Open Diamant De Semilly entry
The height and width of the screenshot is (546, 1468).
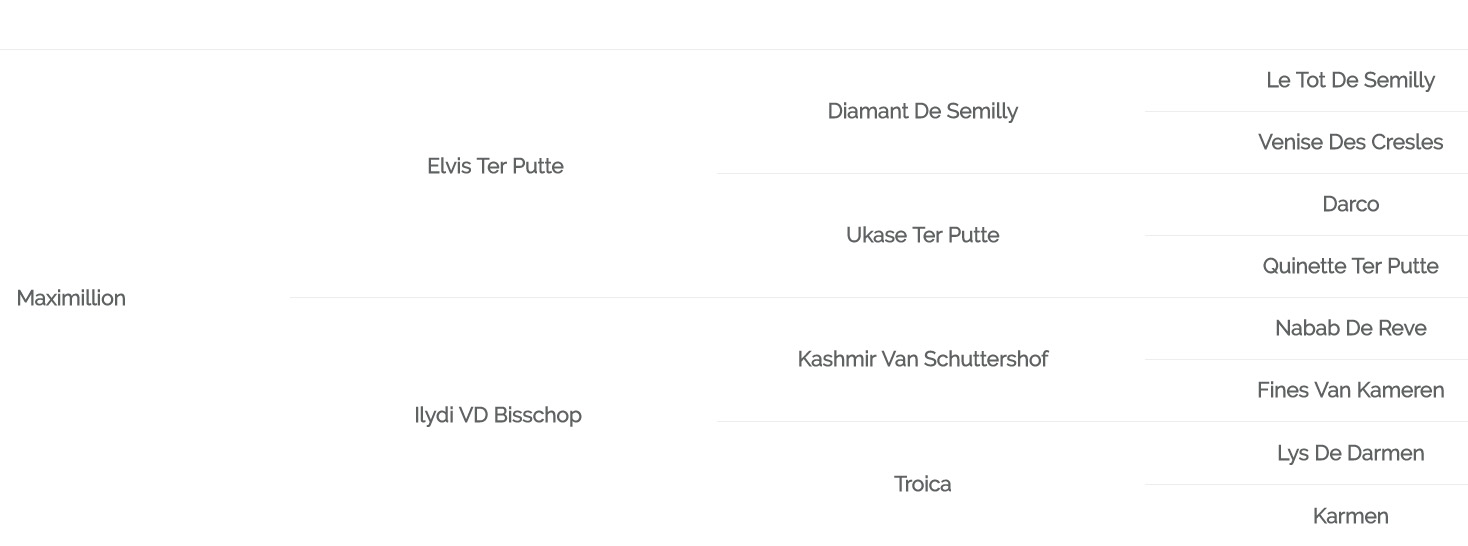click(922, 111)
